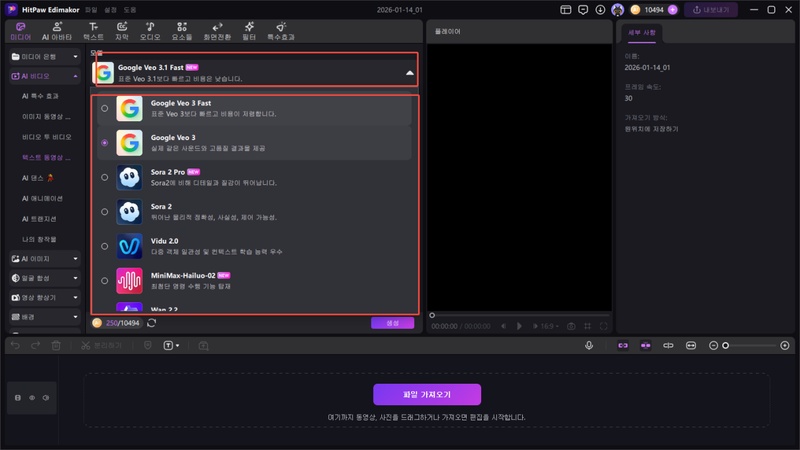The image size is (800, 450).
Task: Select the Sora 2 radio button
Action: point(105,212)
